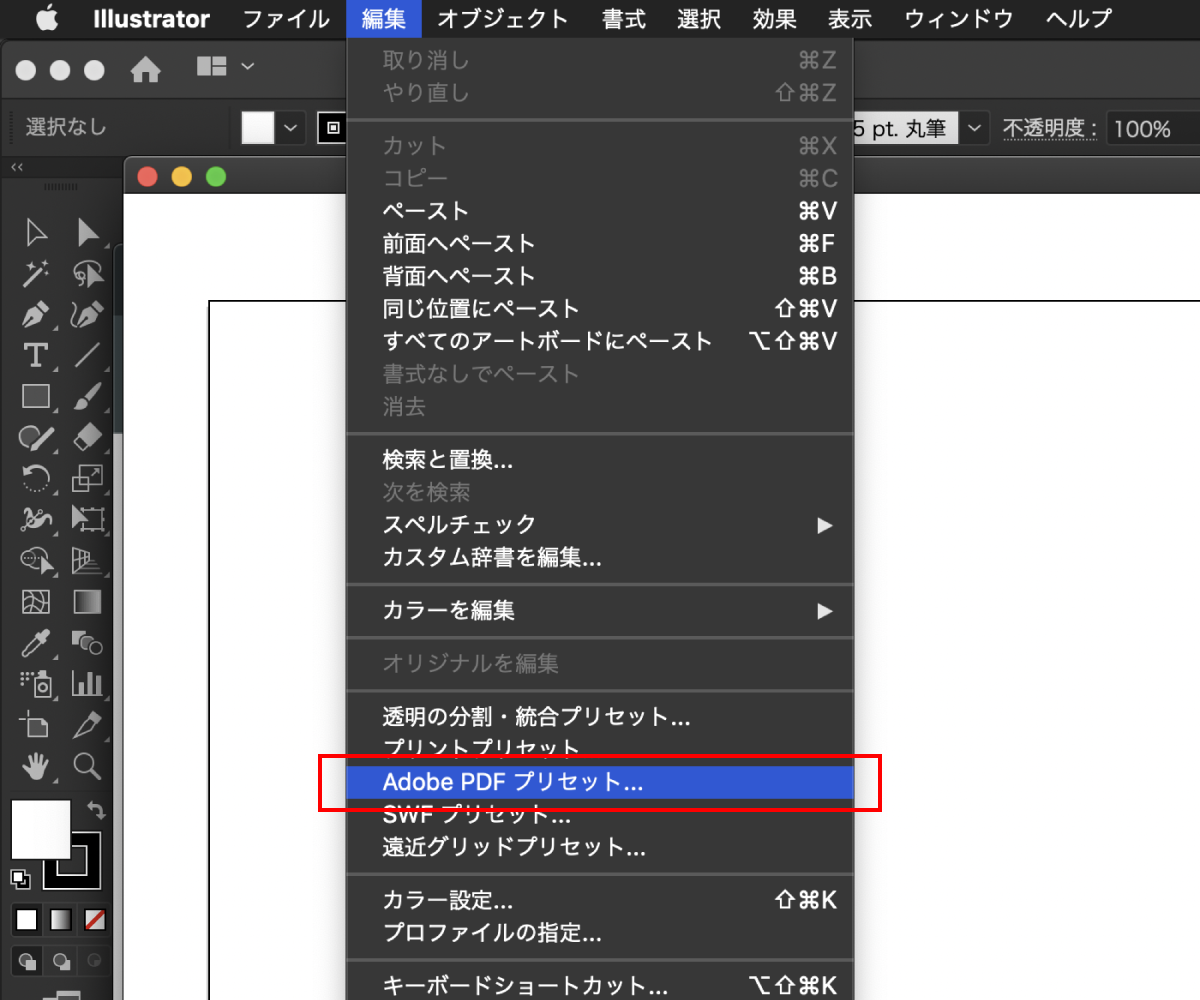Open the 丸筆 brush definition dropdown
The height and width of the screenshot is (1000, 1200).
coord(975,128)
